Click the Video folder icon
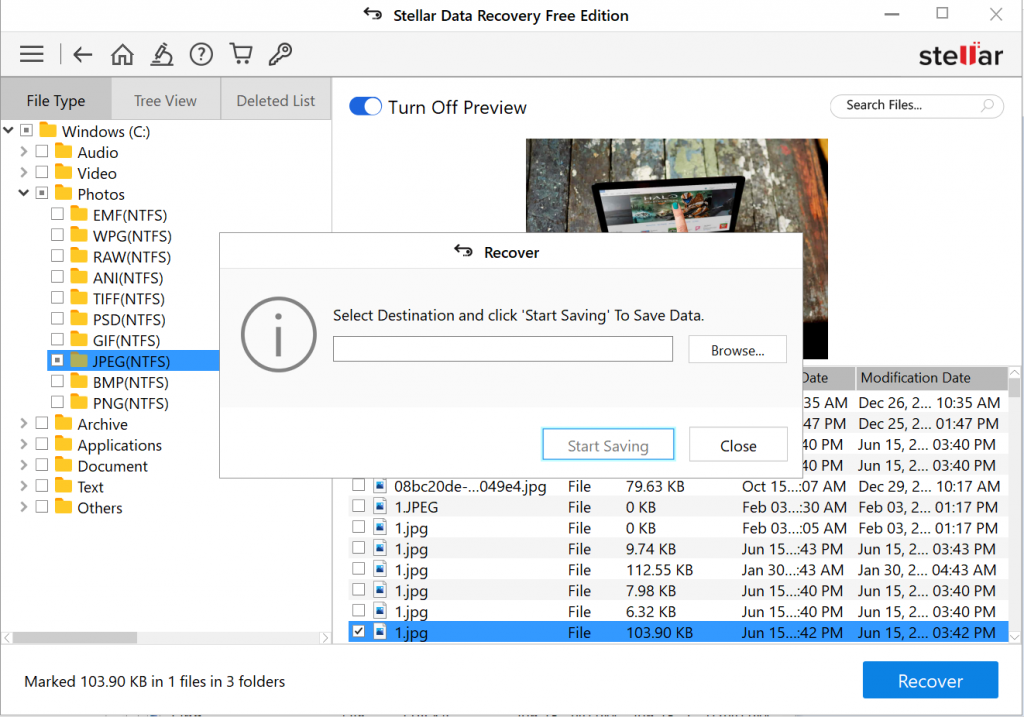 (63, 172)
